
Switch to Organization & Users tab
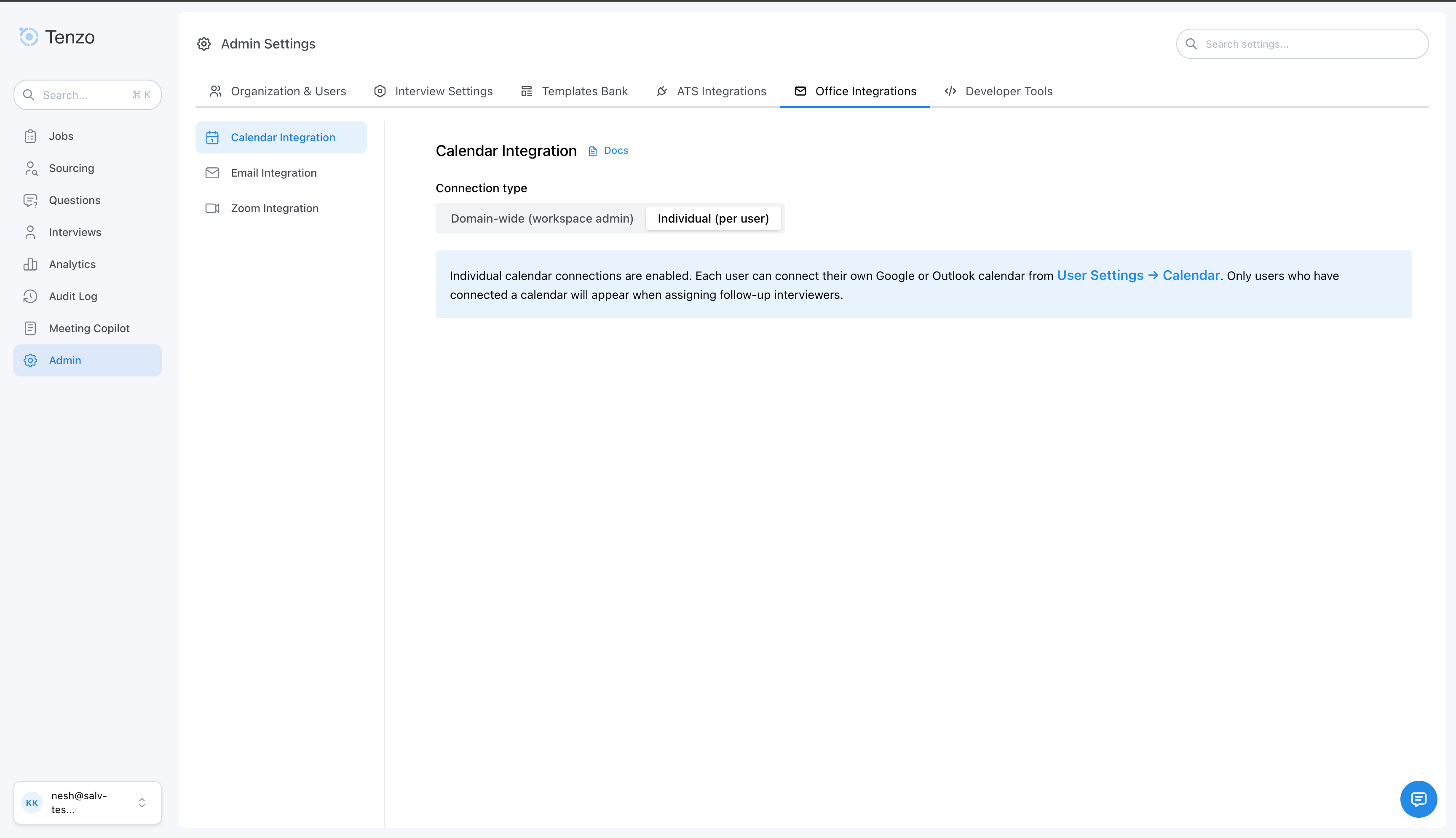(x=278, y=91)
